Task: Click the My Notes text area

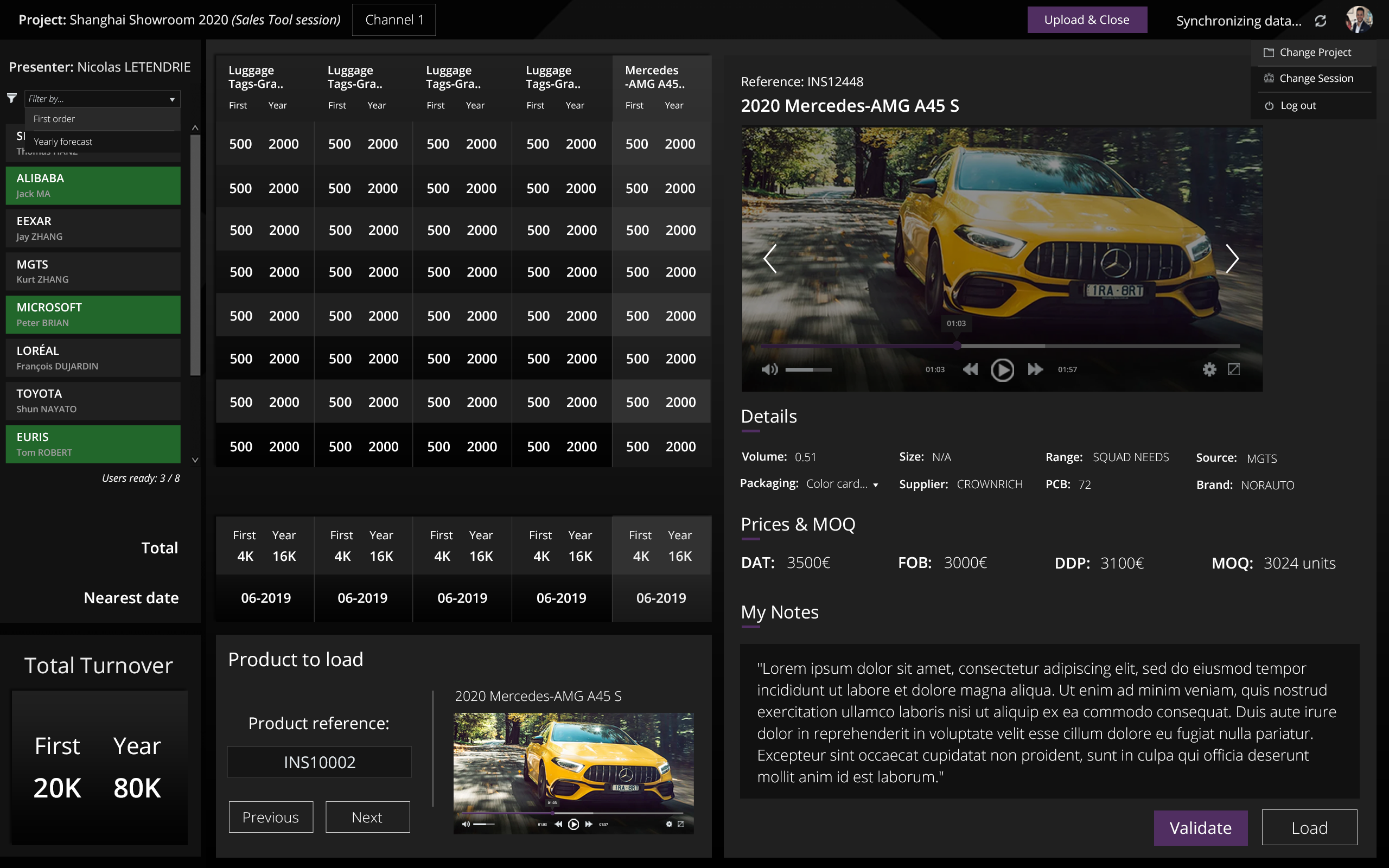Action: click(x=1049, y=721)
